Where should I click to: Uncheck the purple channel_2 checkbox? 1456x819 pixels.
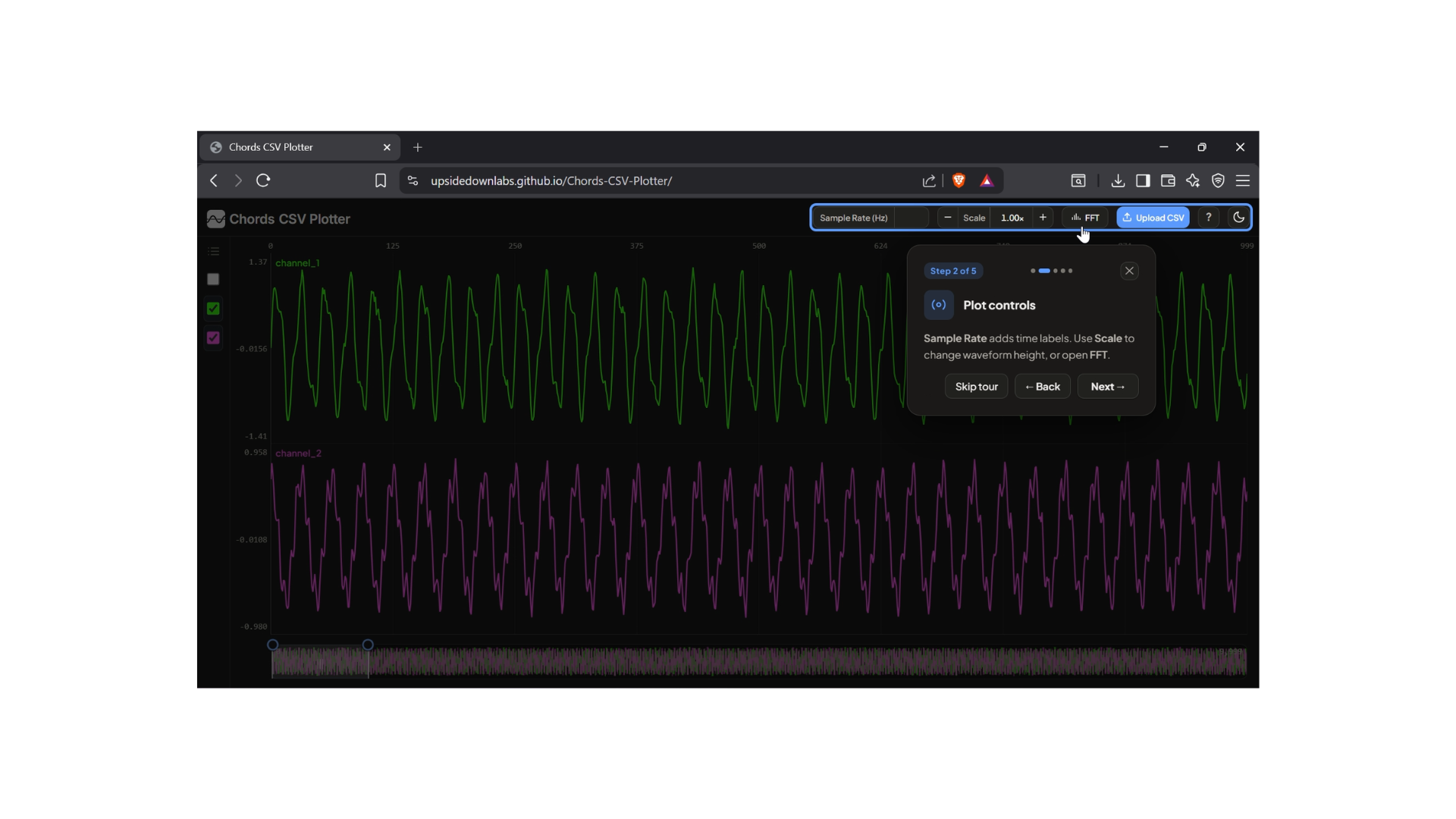point(213,338)
